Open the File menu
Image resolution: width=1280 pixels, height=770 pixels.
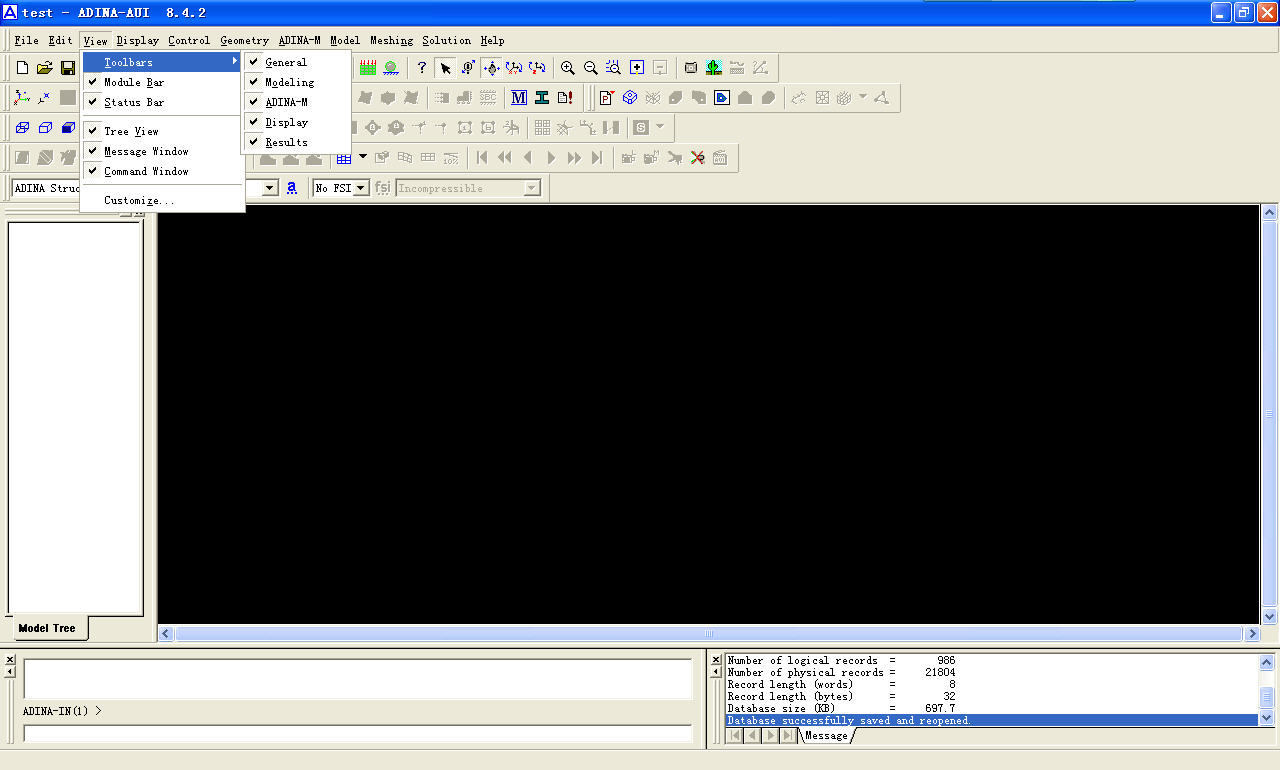click(26, 41)
